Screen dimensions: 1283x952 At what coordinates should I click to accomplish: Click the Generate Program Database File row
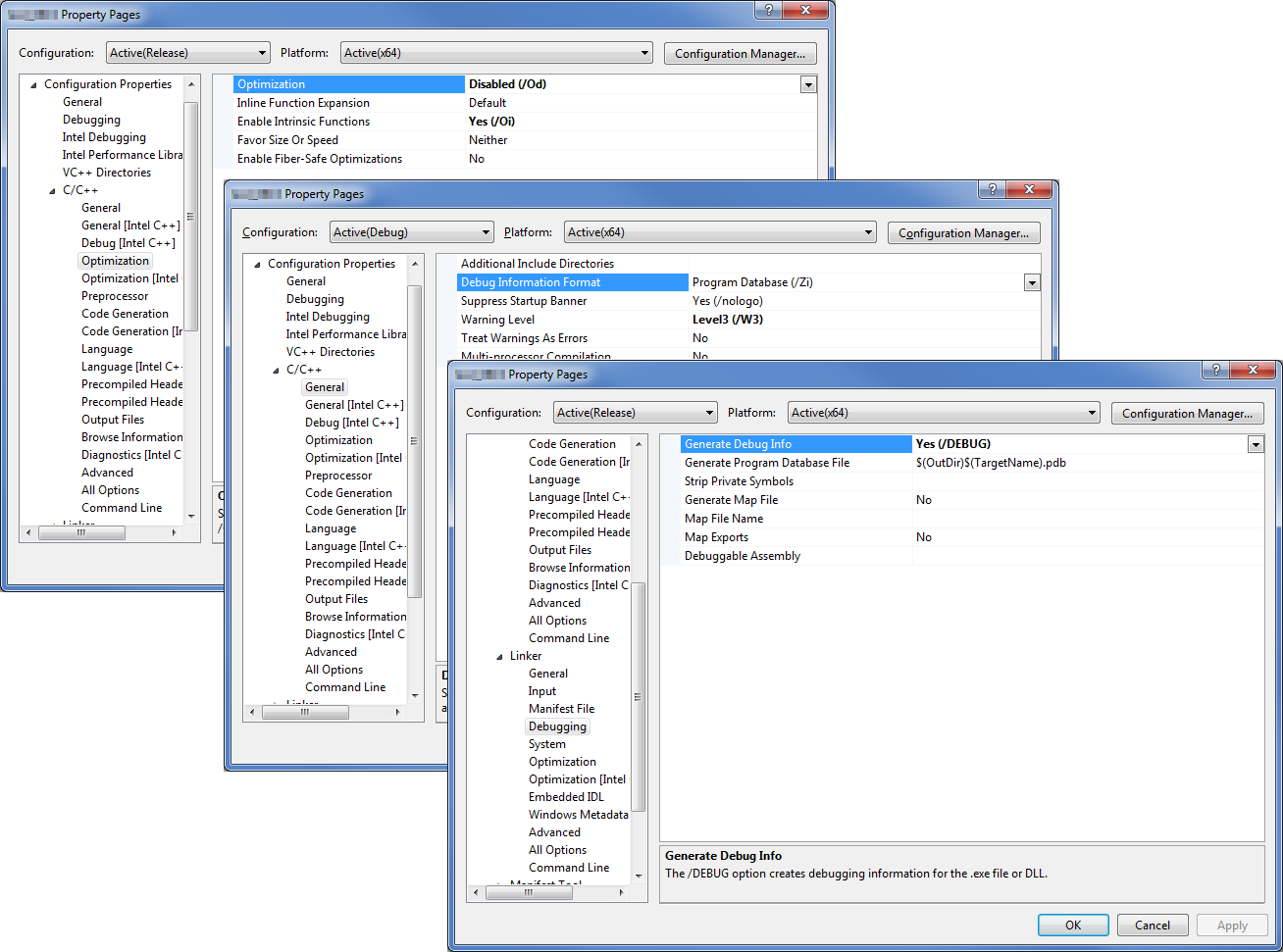[971, 463]
